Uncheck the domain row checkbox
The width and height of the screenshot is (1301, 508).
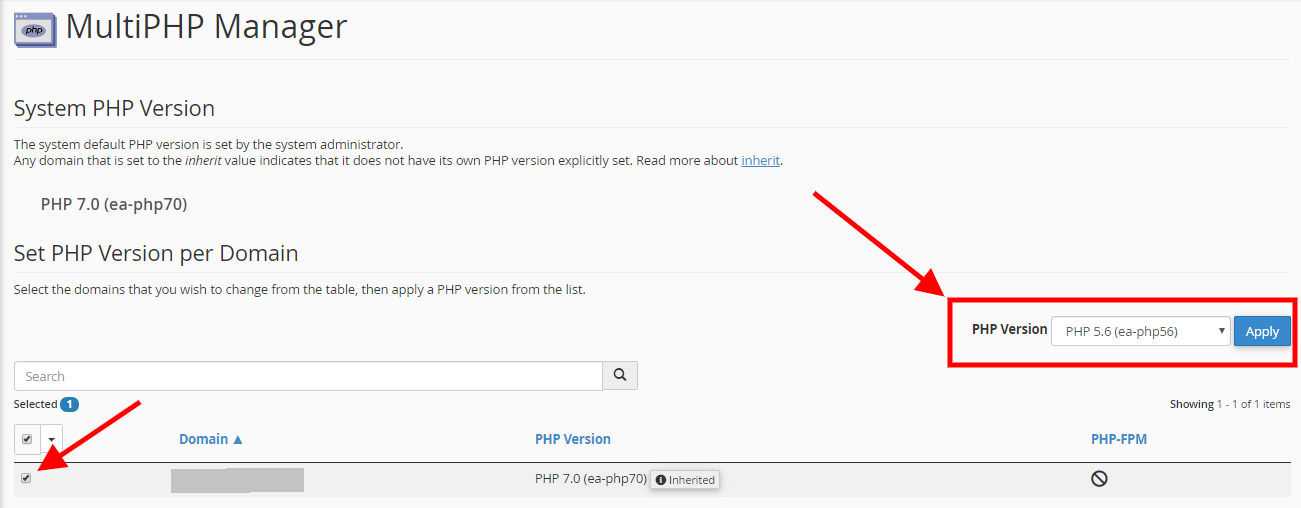click(26, 478)
